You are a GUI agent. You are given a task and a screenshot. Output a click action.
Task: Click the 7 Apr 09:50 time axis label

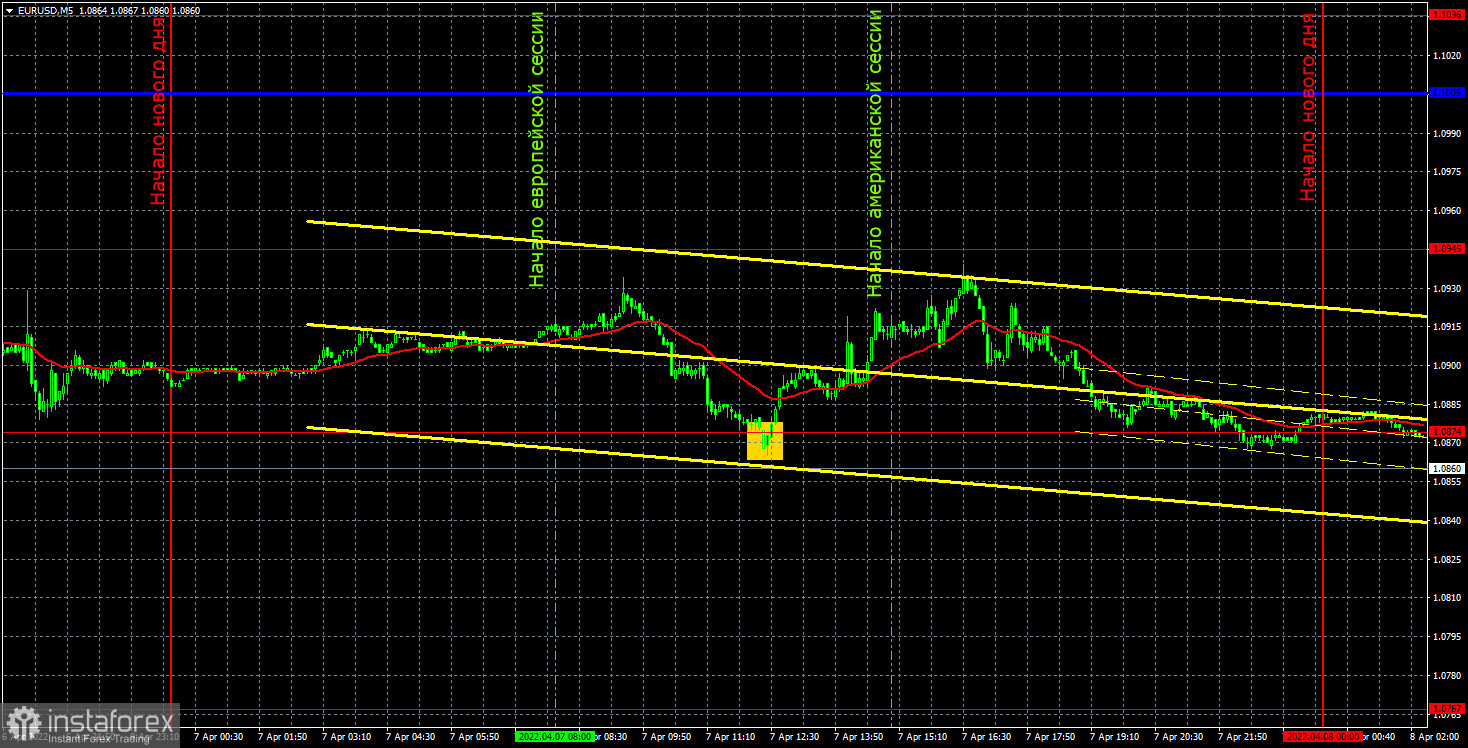pos(669,736)
